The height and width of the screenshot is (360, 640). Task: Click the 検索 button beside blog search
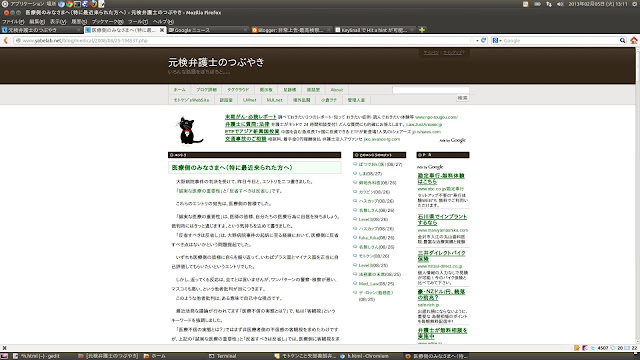[462, 98]
